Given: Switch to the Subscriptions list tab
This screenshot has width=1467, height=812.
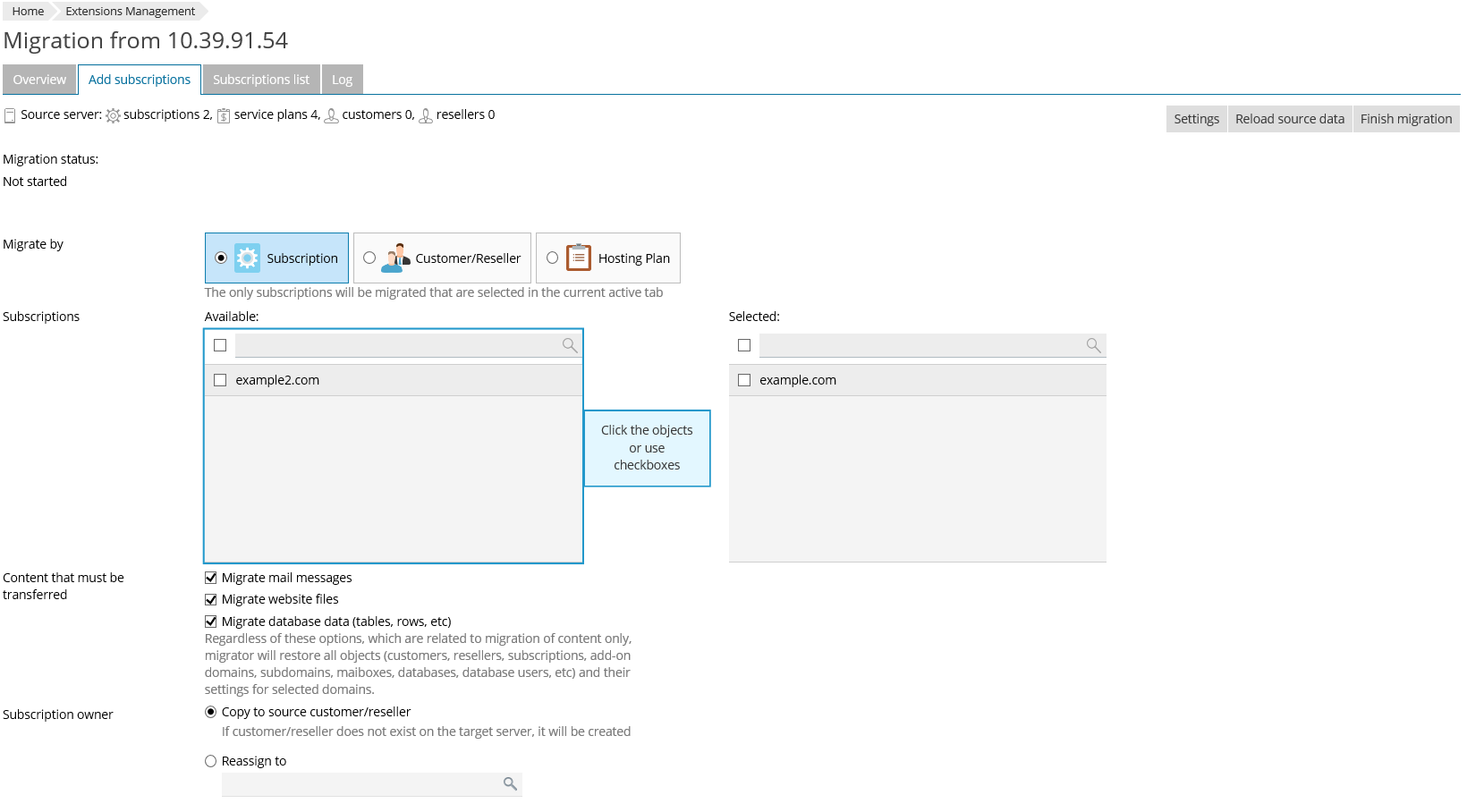Looking at the screenshot, I should point(261,80).
